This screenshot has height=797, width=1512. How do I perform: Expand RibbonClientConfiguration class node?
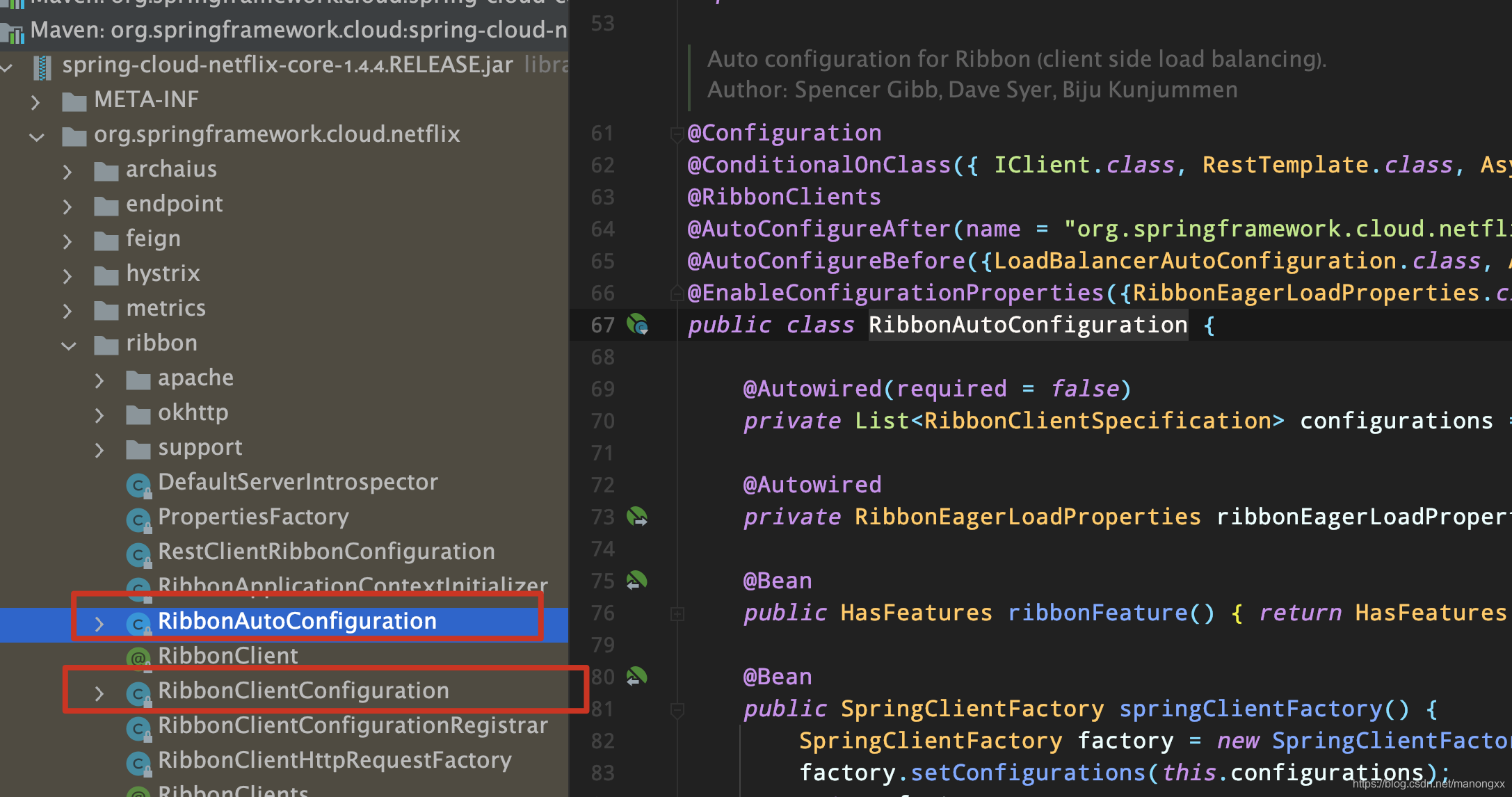(x=99, y=693)
